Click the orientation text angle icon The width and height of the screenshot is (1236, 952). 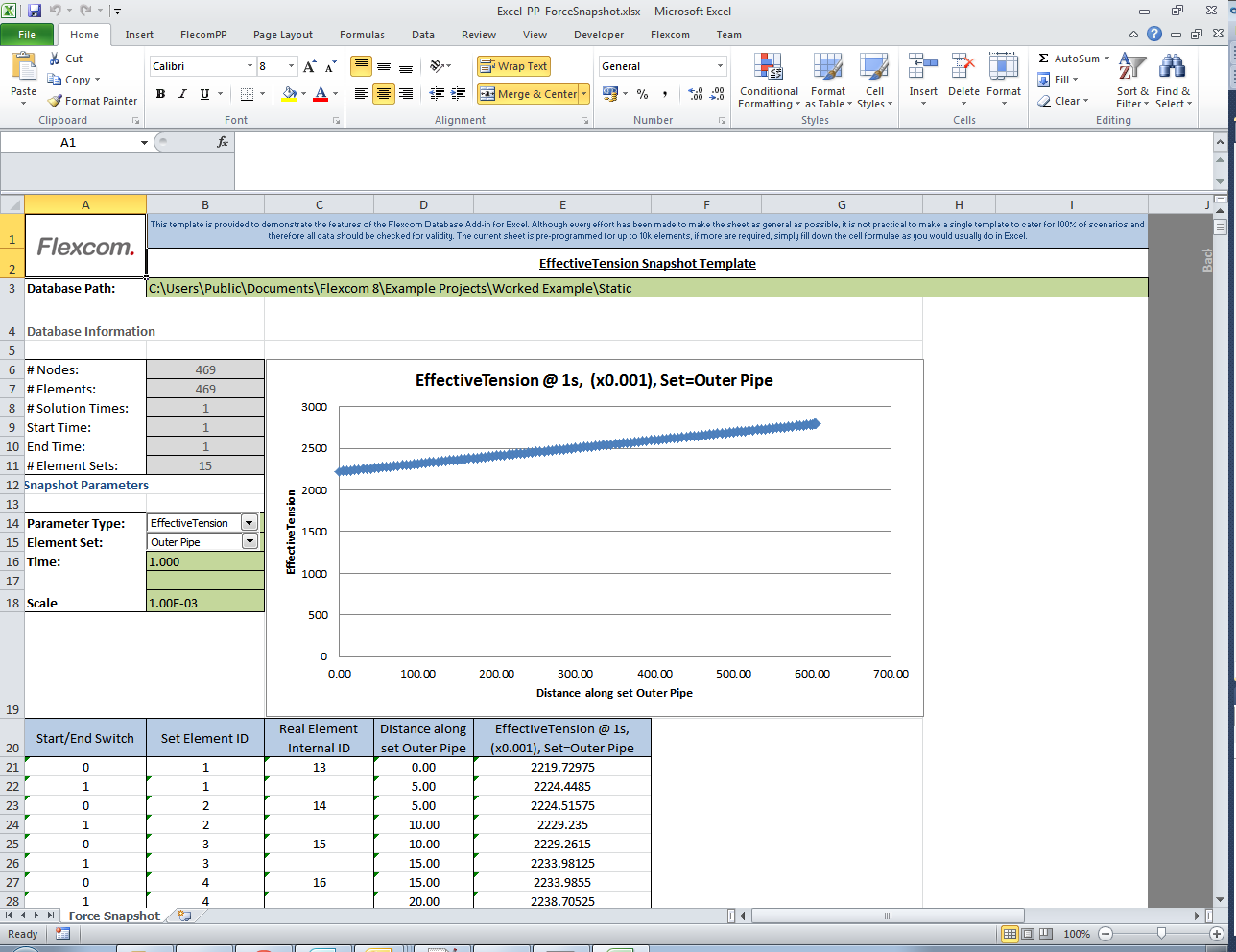(438, 66)
